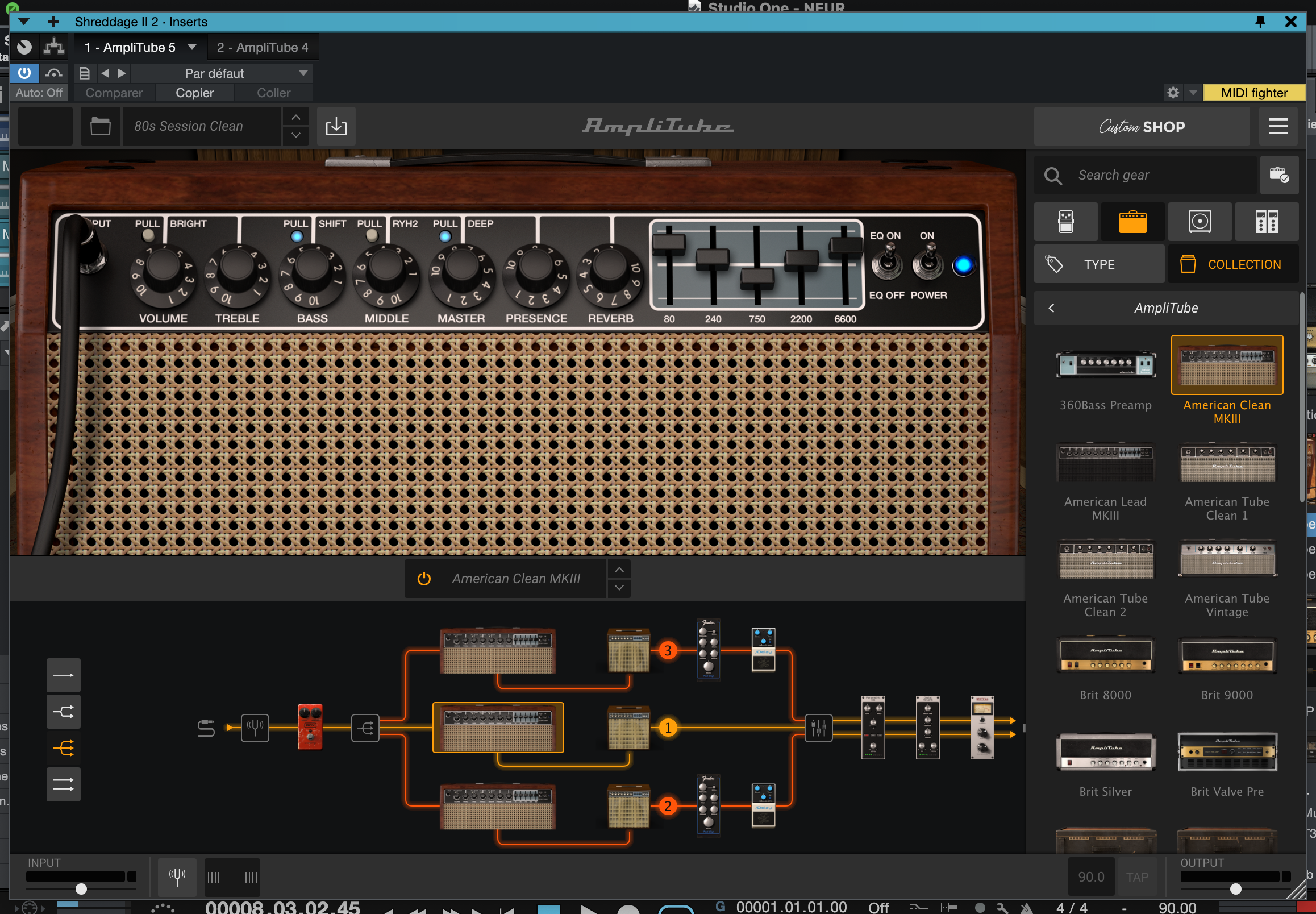1316x914 pixels.
Task: Click the save preset download icon
Action: click(336, 126)
